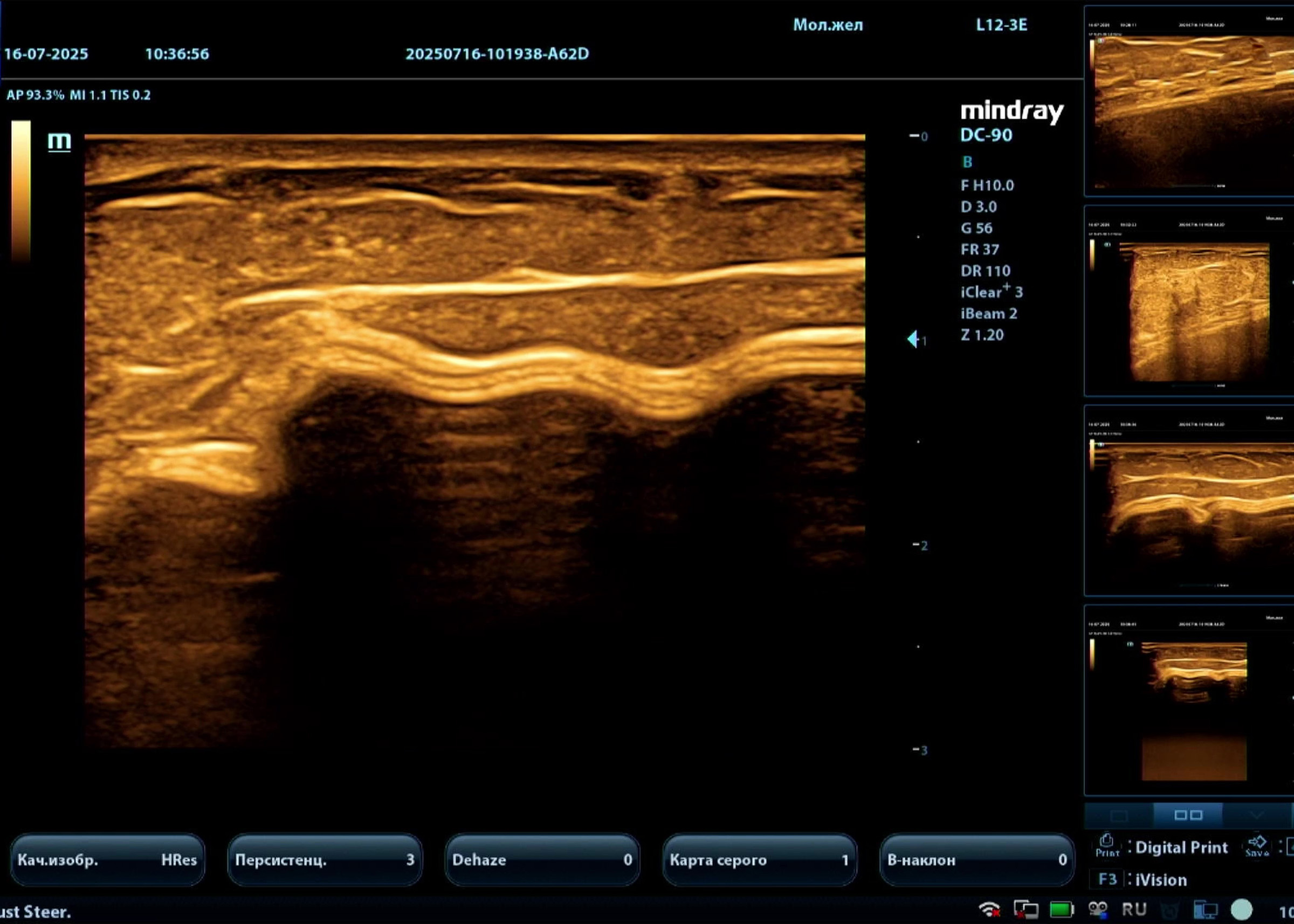Image resolution: width=1294 pixels, height=924 pixels.
Task: Click the В-наклон B-steer control
Action: 976,860
